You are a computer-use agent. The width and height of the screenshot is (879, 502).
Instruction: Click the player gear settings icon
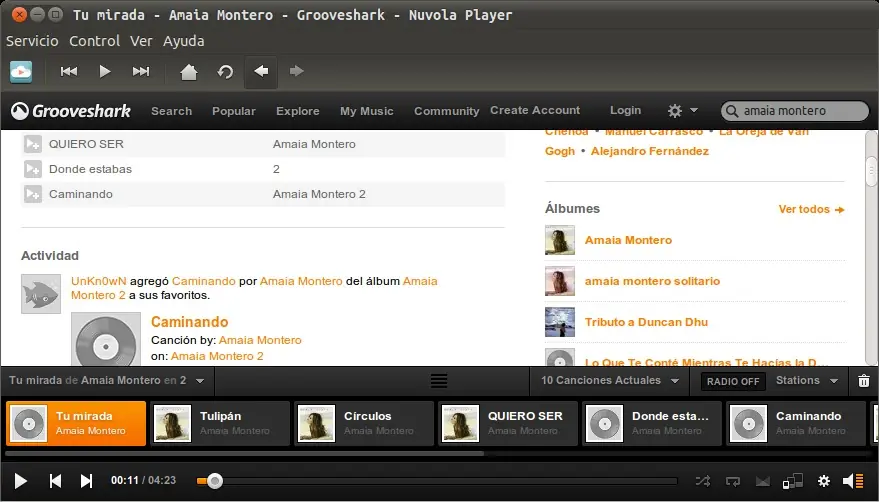(x=824, y=481)
